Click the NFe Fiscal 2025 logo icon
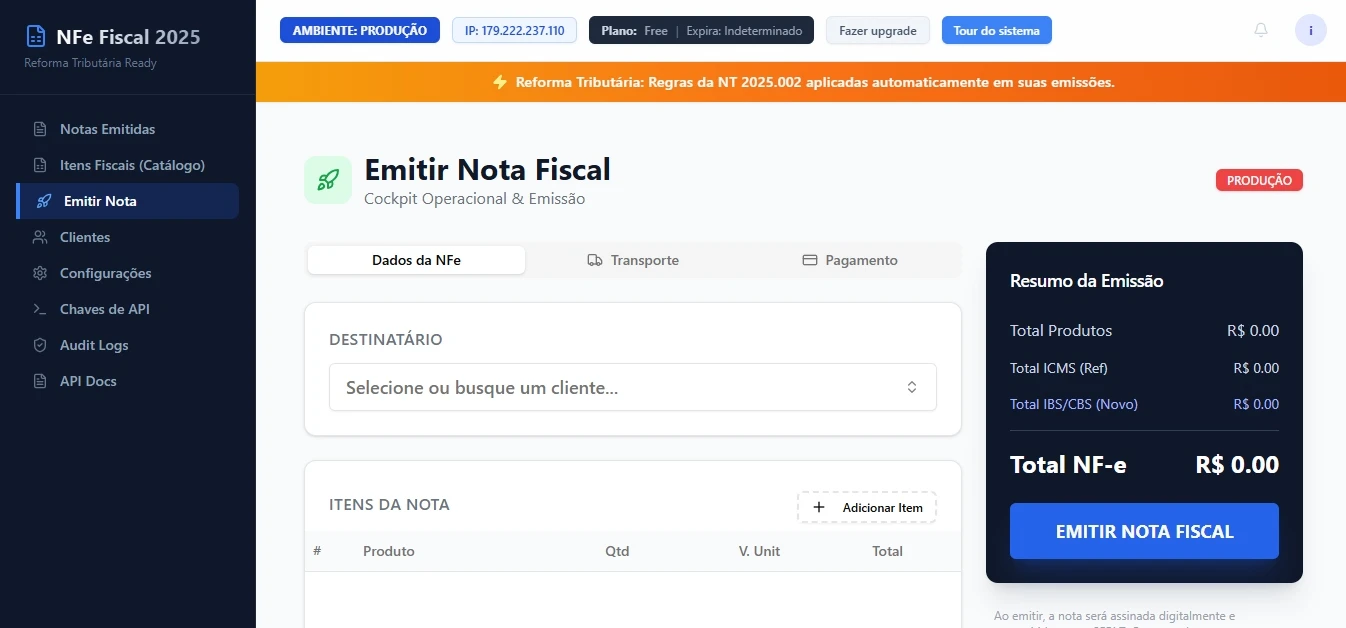This screenshot has width=1346, height=628. point(36,37)
